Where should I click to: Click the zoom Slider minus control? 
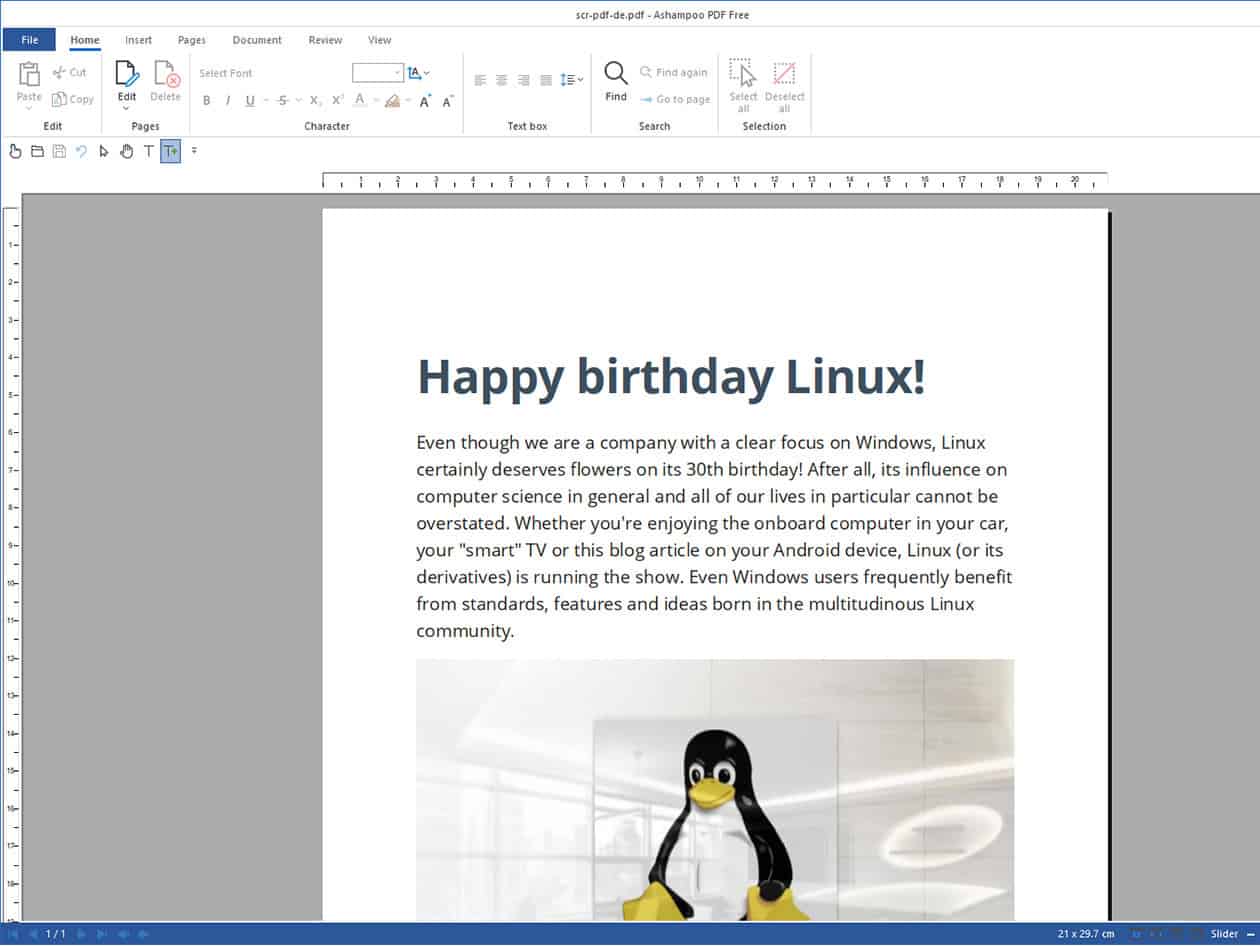1250,934
